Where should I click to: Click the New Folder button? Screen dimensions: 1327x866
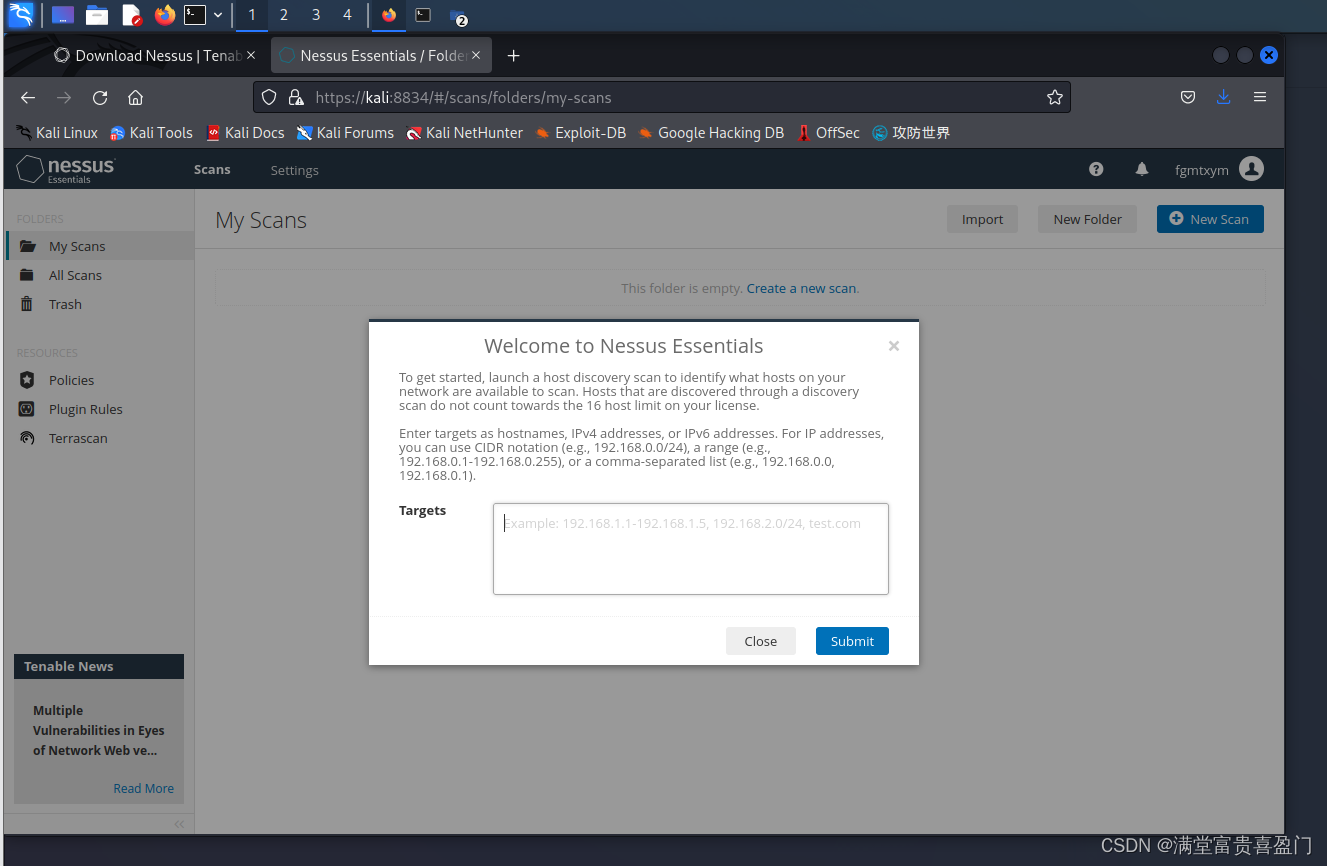point(1087,219)
